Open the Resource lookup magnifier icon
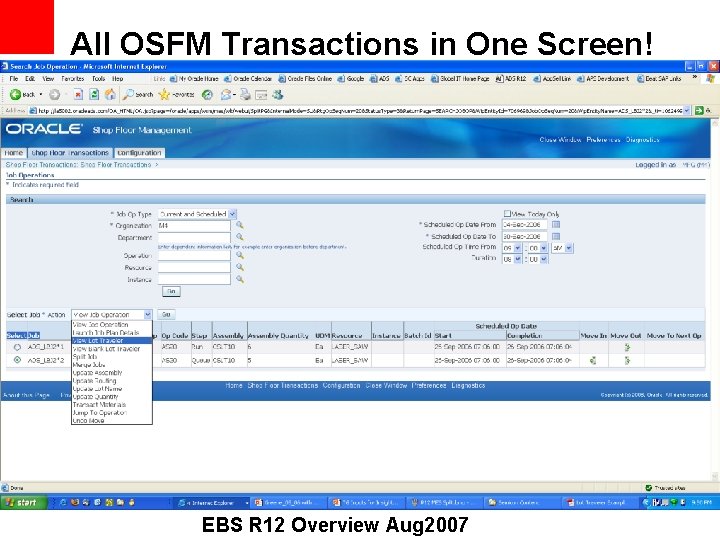 point(240,267)
